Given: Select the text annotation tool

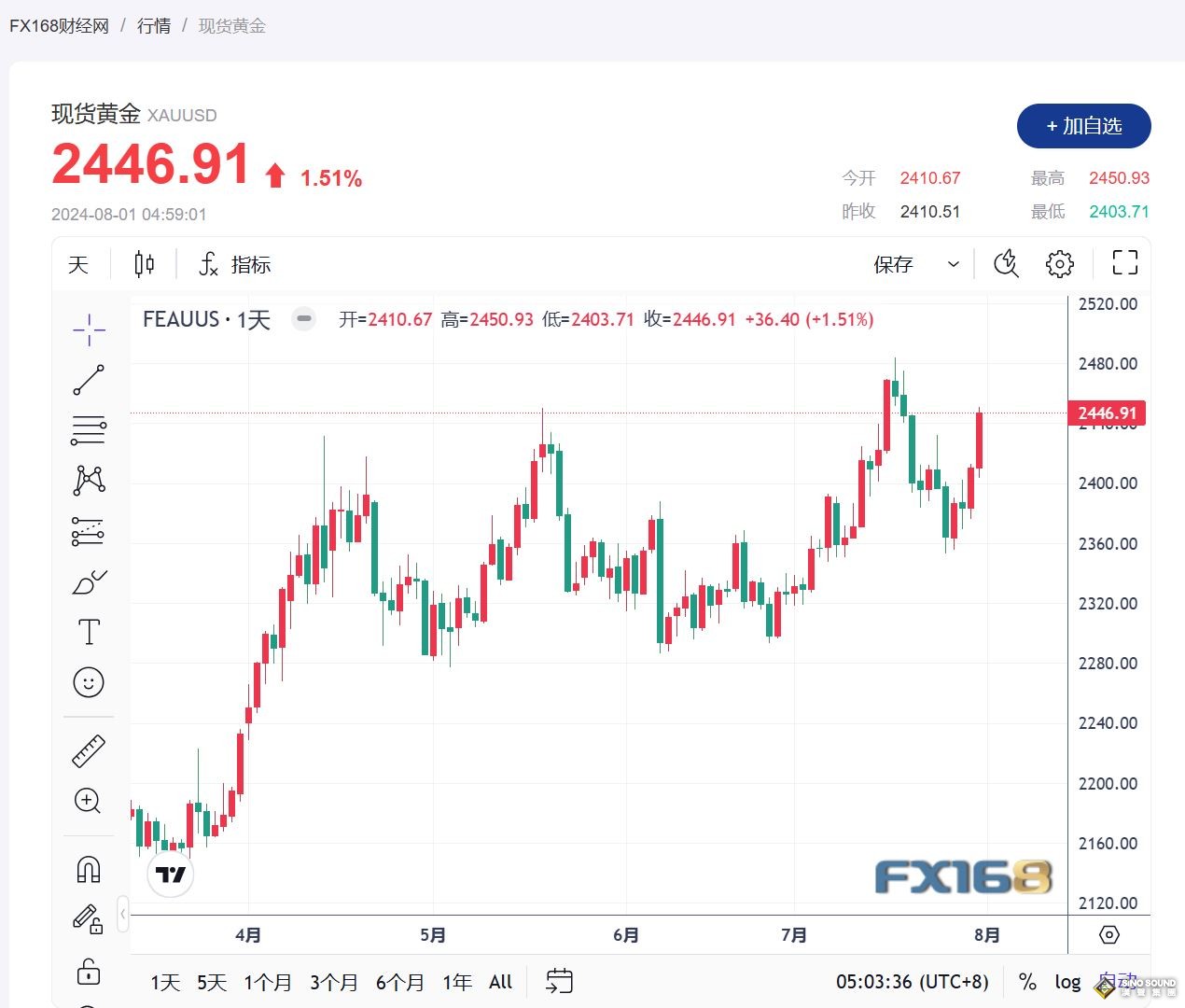Looking at the screenshot, I should point(89,632).
